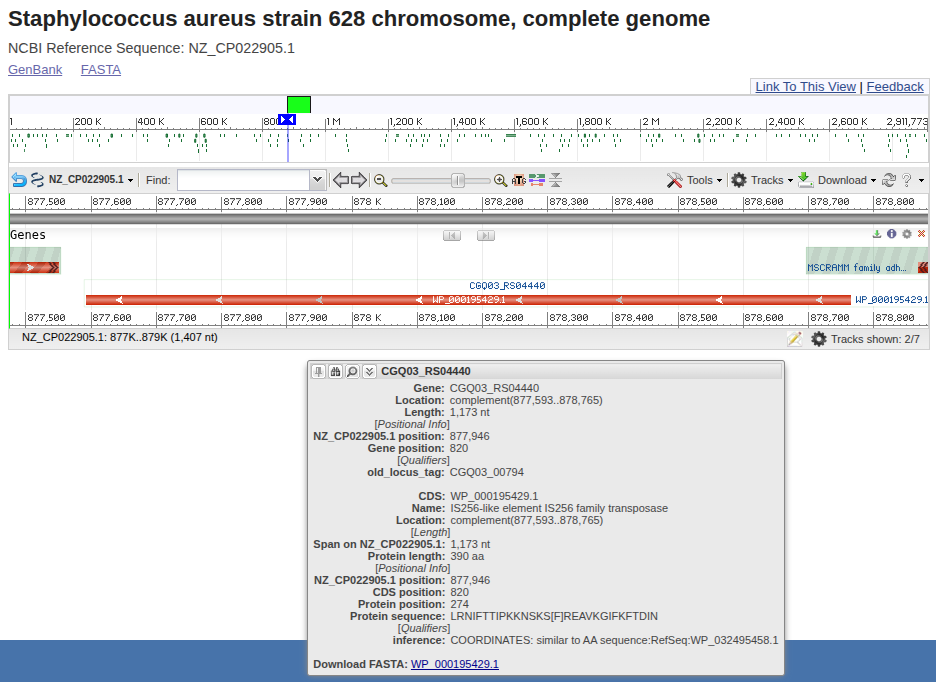
Task: Download FASTA for WP_000195429.1 link
Action: tap(455, 664)
